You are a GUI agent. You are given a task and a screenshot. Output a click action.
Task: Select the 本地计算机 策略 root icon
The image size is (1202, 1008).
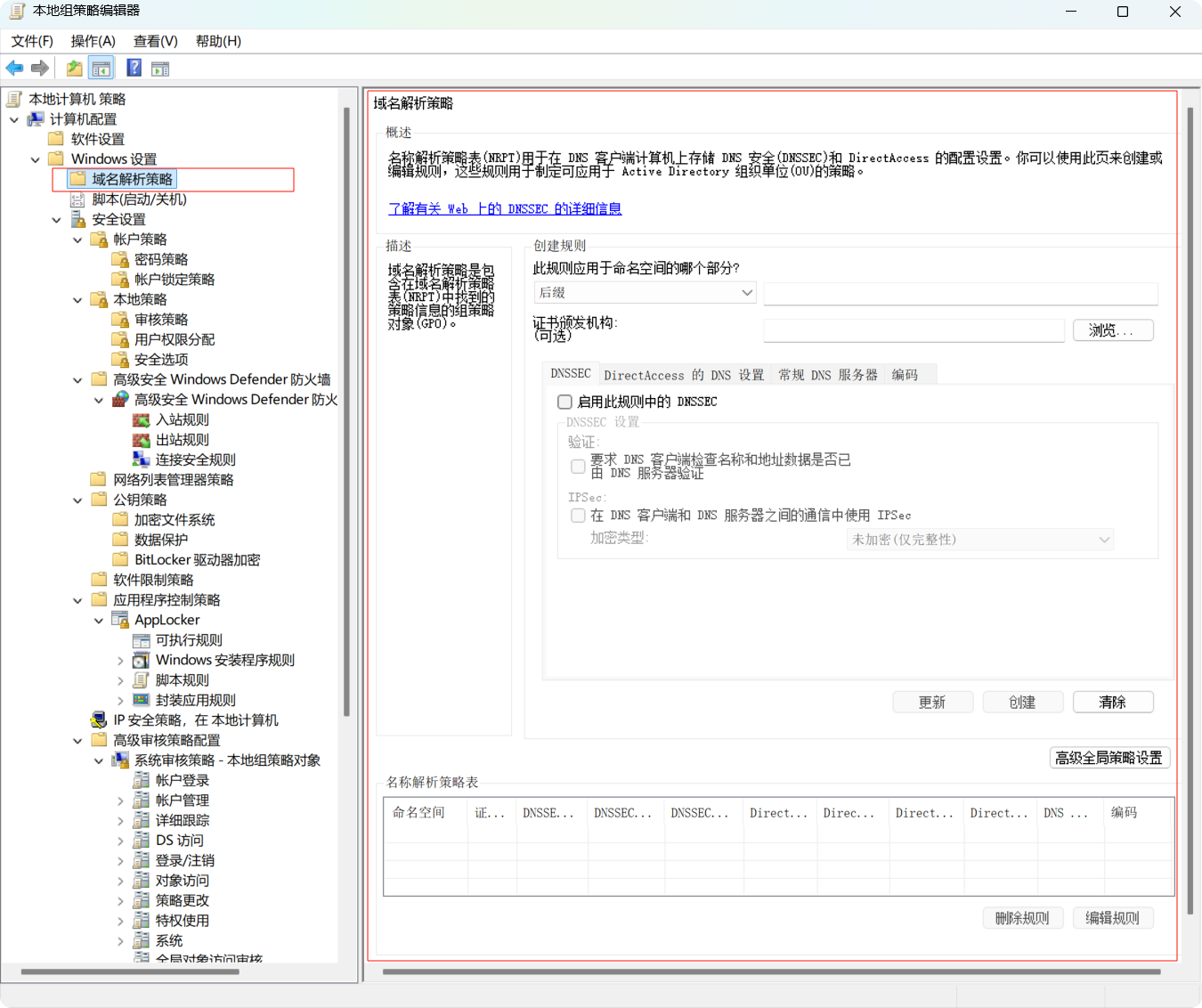(15, 99)
